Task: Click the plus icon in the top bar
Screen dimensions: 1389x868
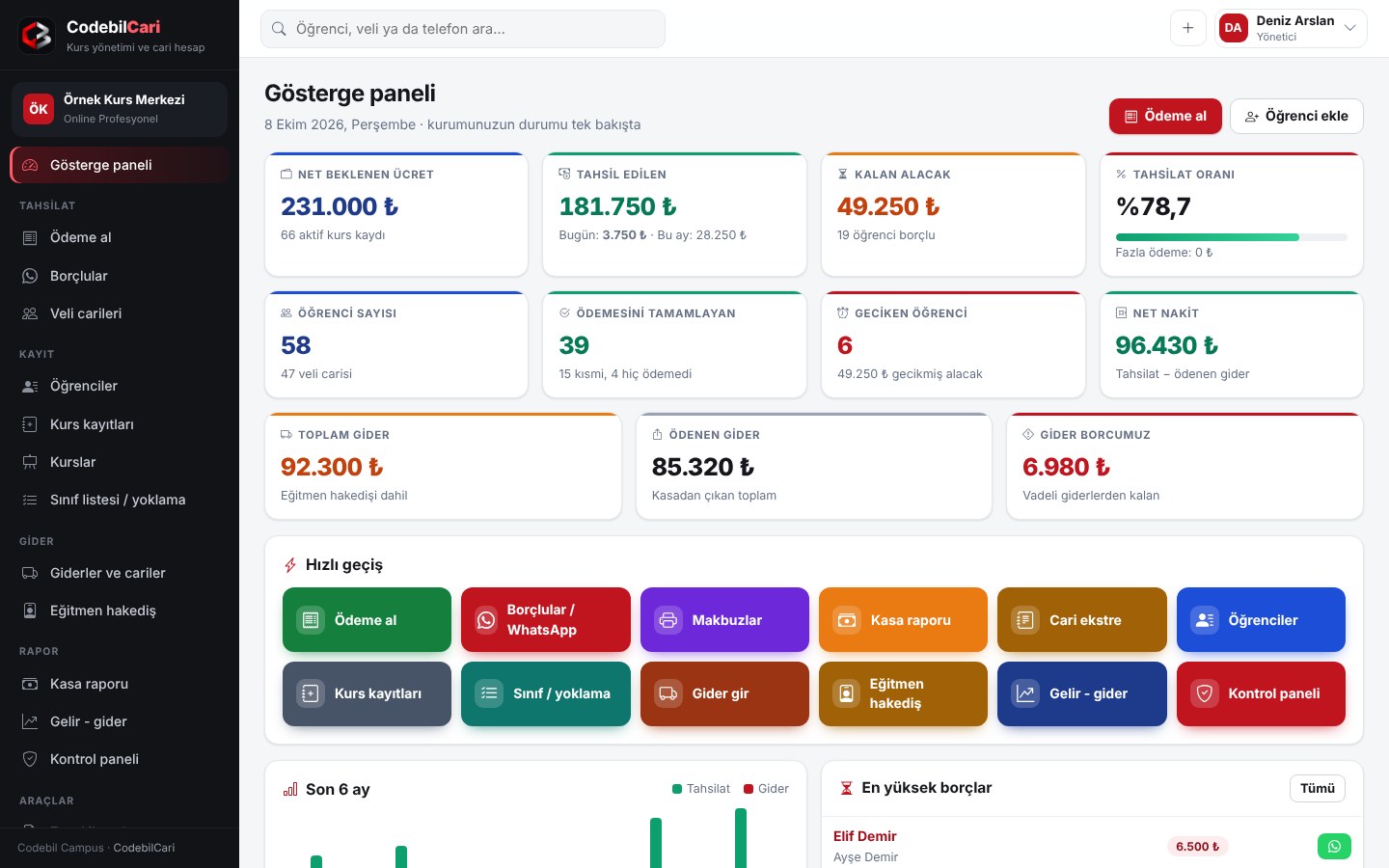Action: click(x=1188, y=28)
